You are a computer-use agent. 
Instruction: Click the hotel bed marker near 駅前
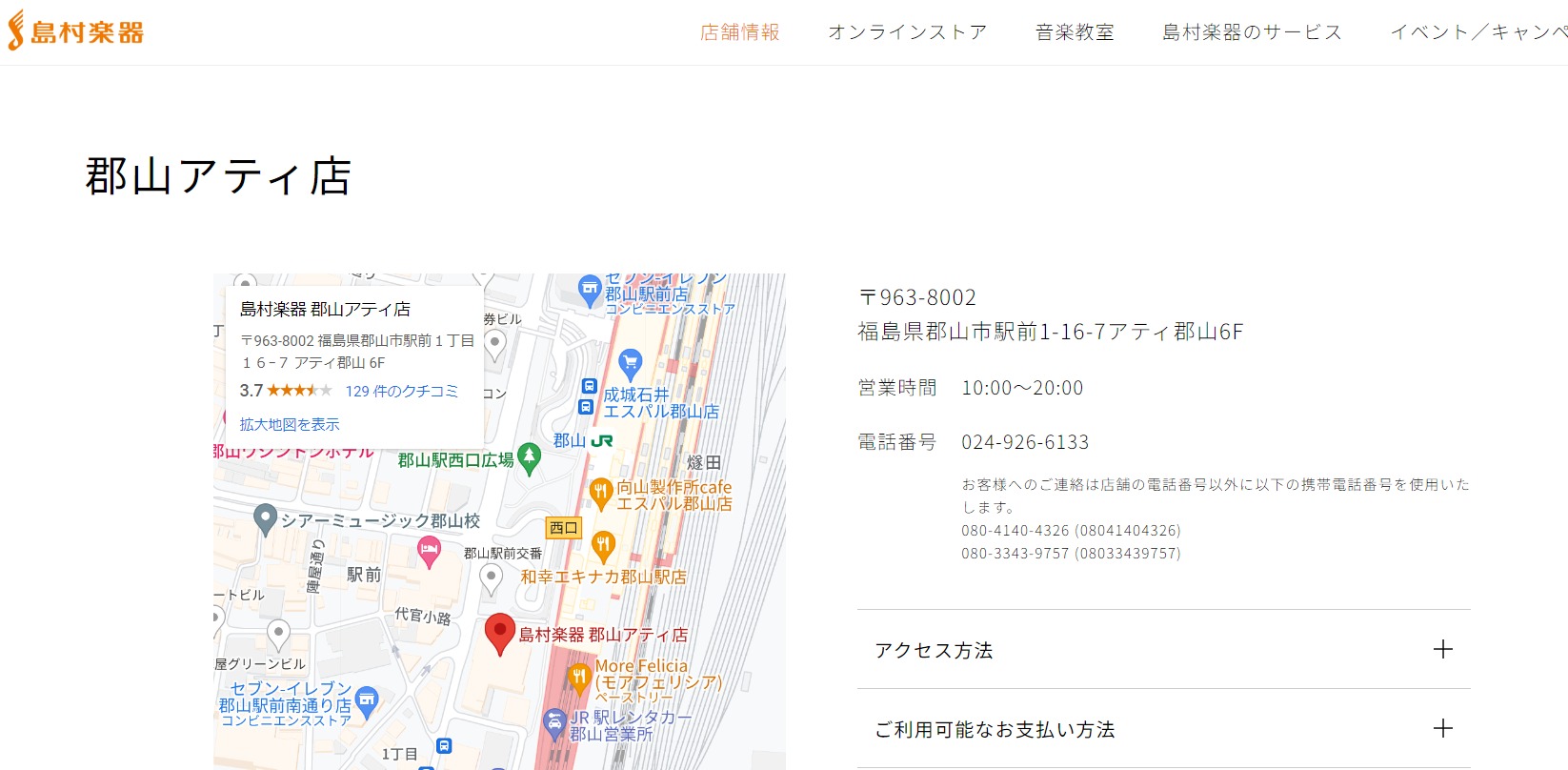pos(430,552)
